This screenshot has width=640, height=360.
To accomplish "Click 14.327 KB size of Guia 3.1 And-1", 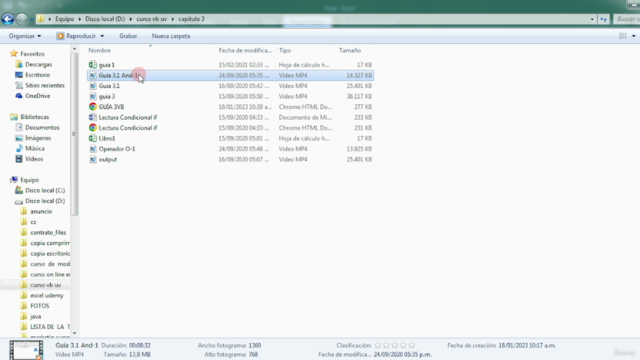I will pos(359,75).
